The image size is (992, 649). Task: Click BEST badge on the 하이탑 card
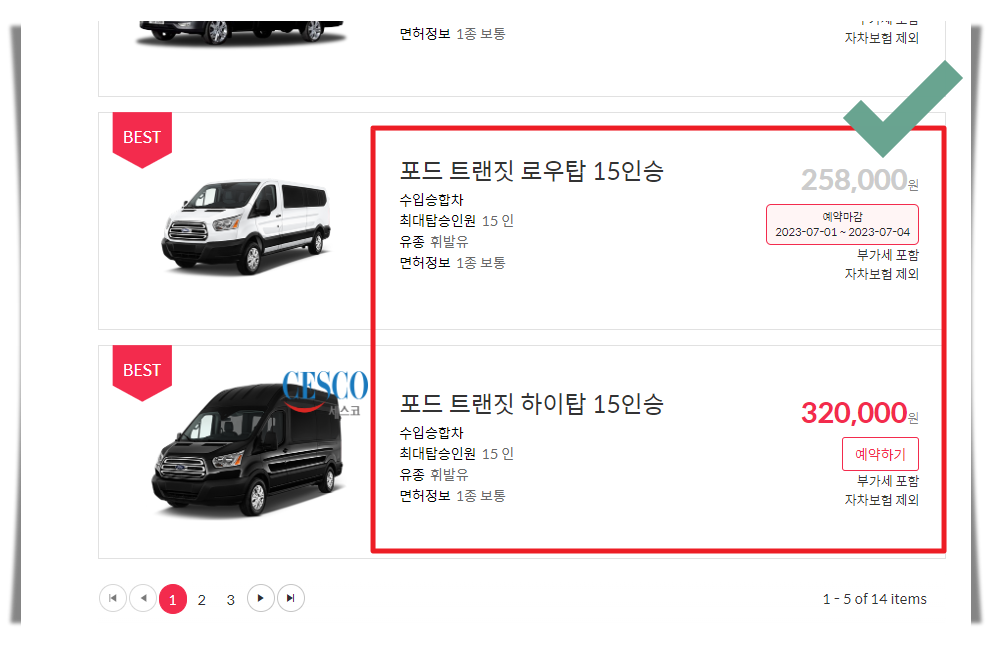(x=142, y=372)
